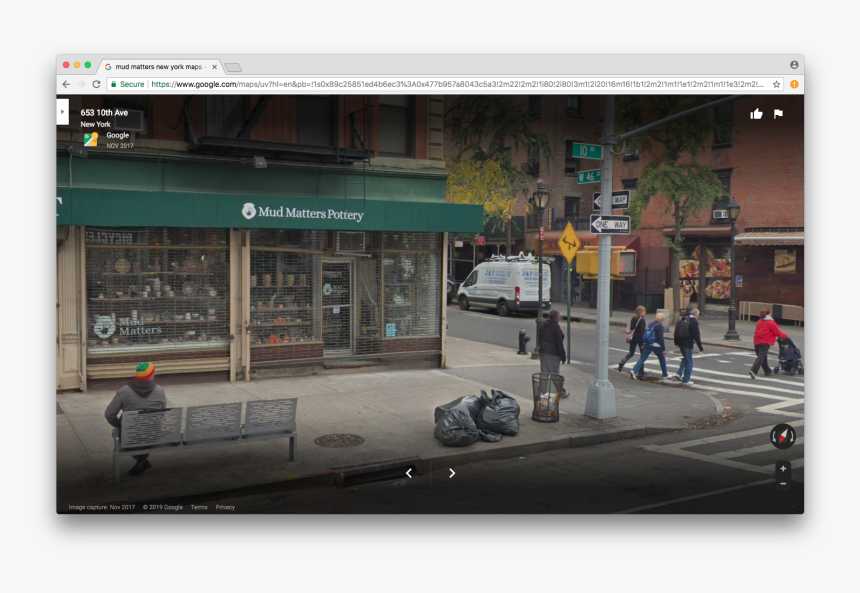
Task: Zoom out with the minus button
Action: tap(783, 483)
